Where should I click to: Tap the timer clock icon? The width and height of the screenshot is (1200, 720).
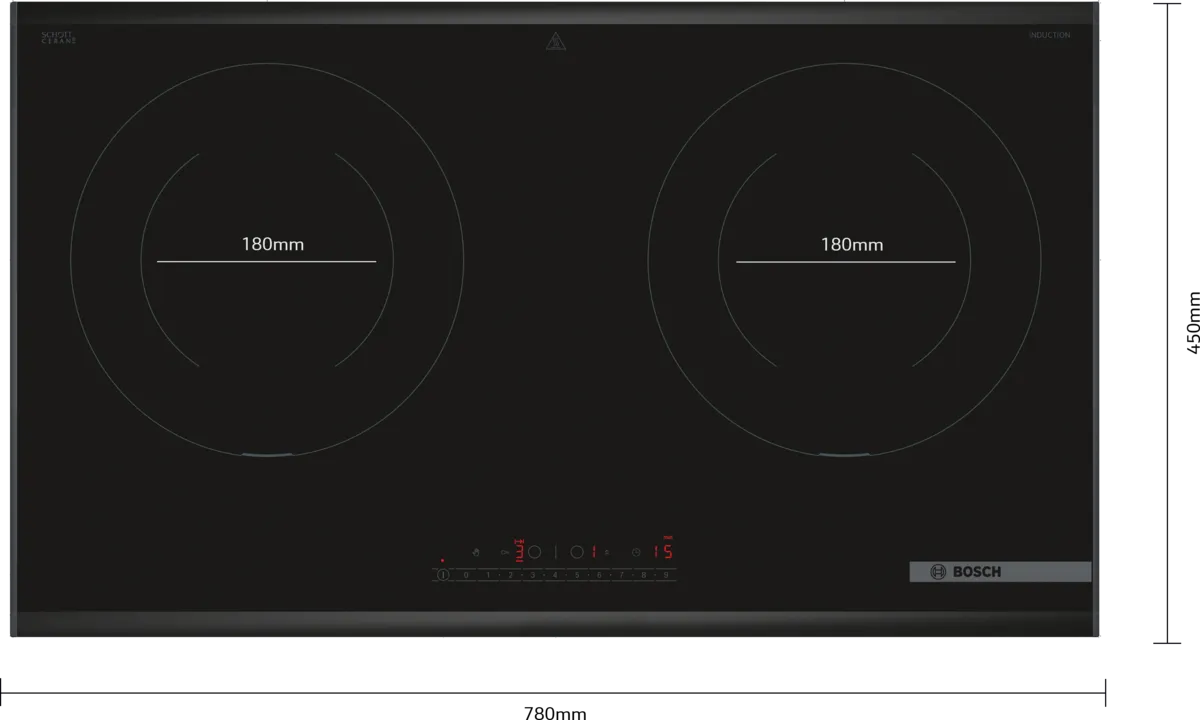635,552
